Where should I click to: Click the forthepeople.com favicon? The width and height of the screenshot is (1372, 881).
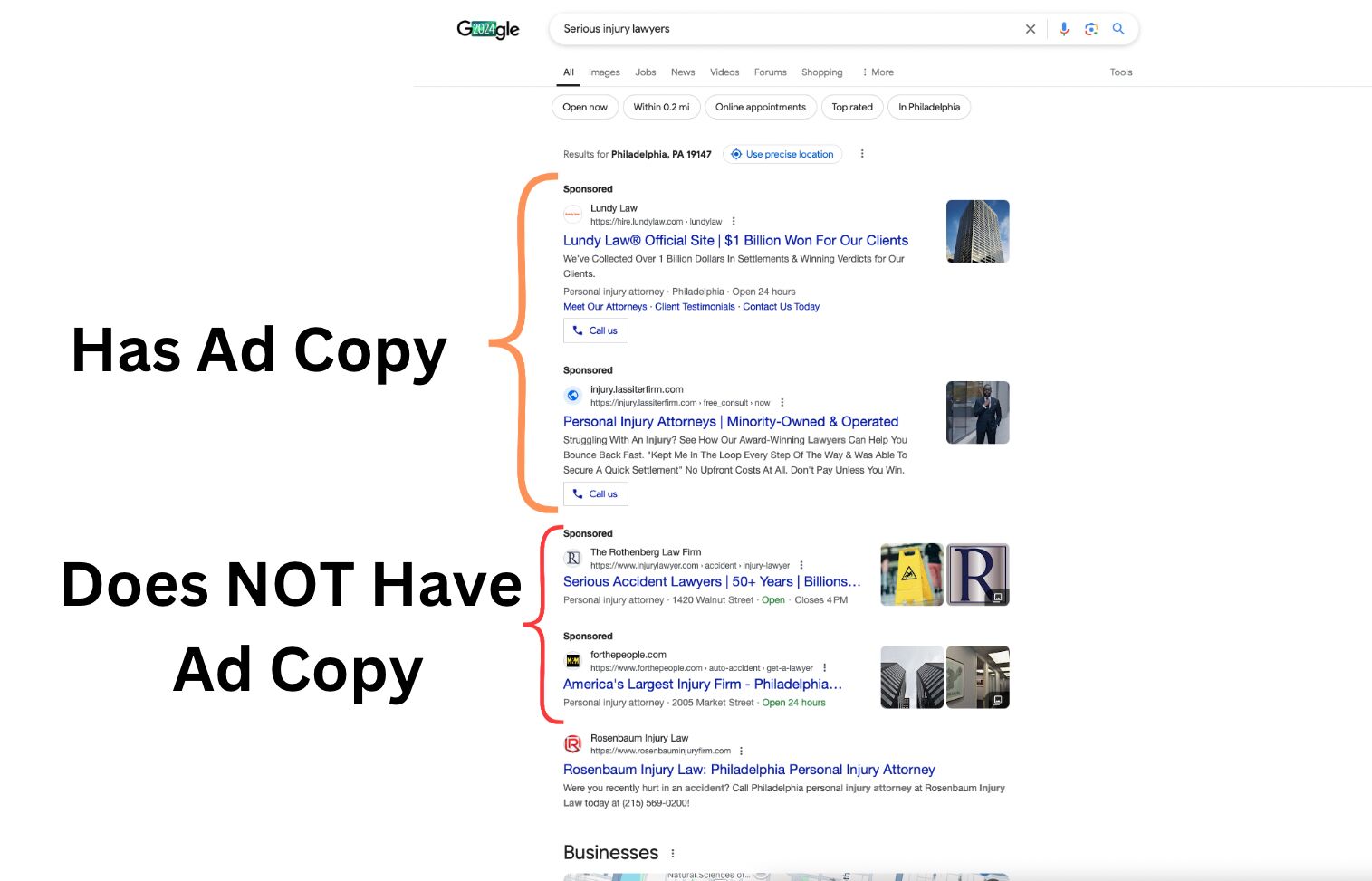[573, 660]
